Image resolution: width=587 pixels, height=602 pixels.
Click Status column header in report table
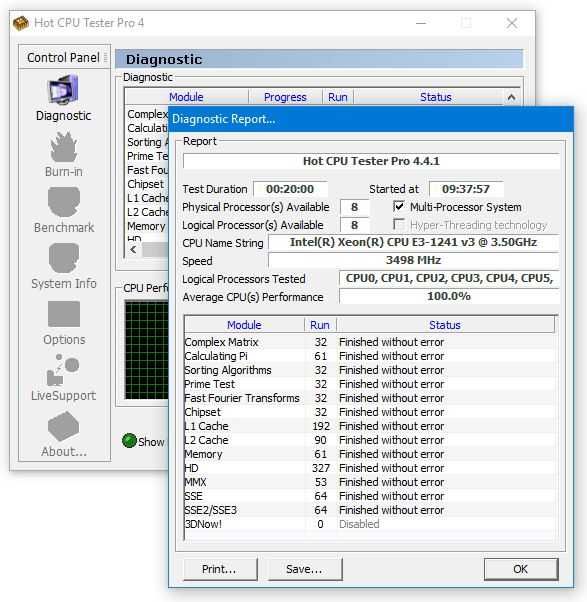point(445,325)
